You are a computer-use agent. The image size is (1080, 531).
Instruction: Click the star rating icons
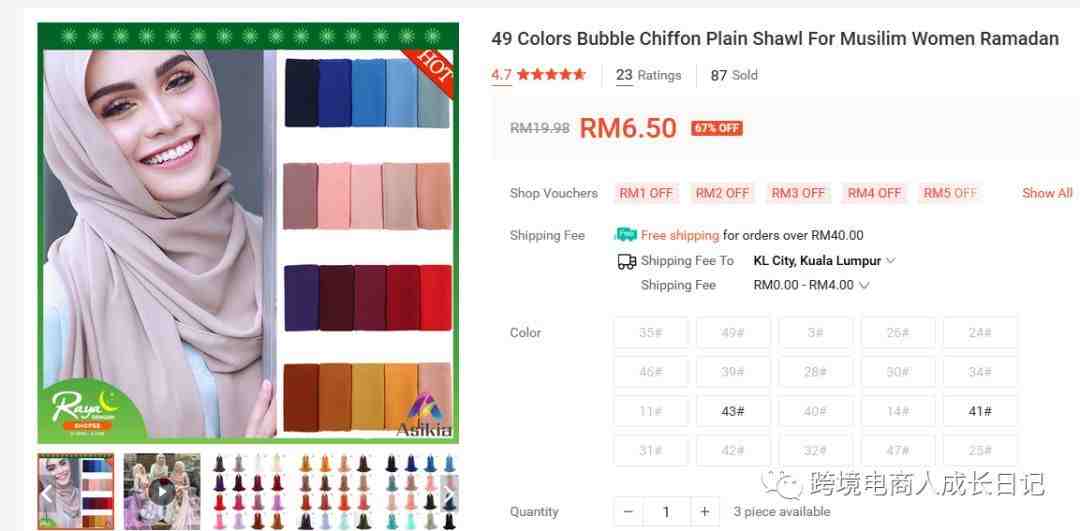tap(551, 74)
